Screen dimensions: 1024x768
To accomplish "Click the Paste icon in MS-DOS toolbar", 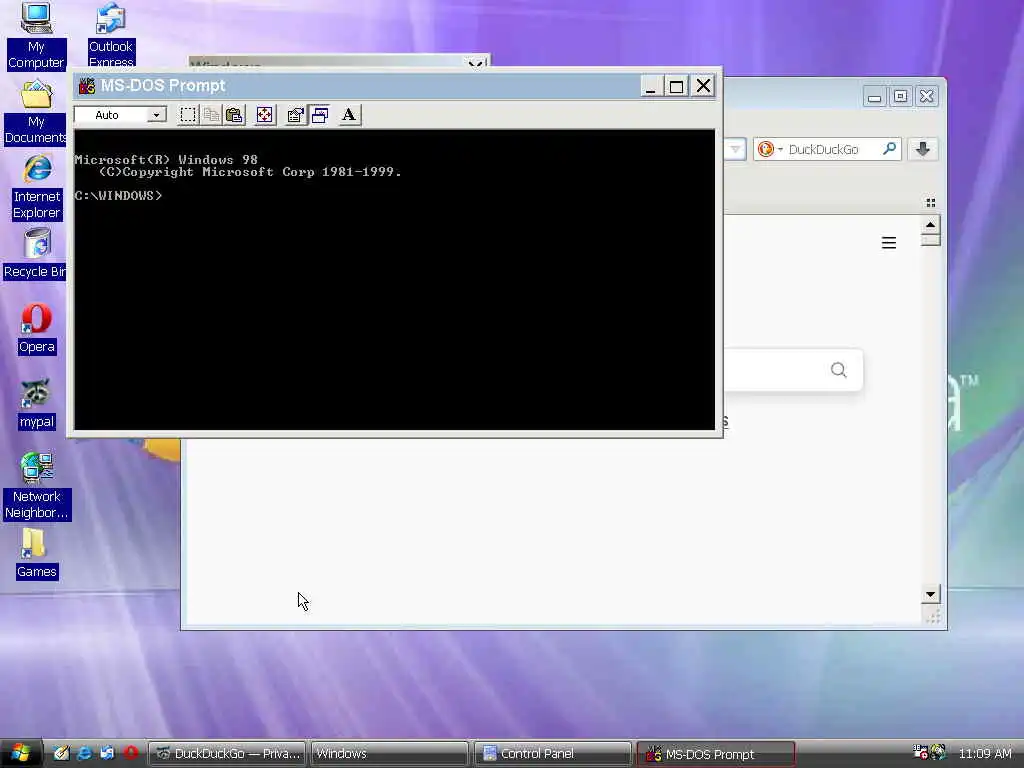I will point(234,115).
